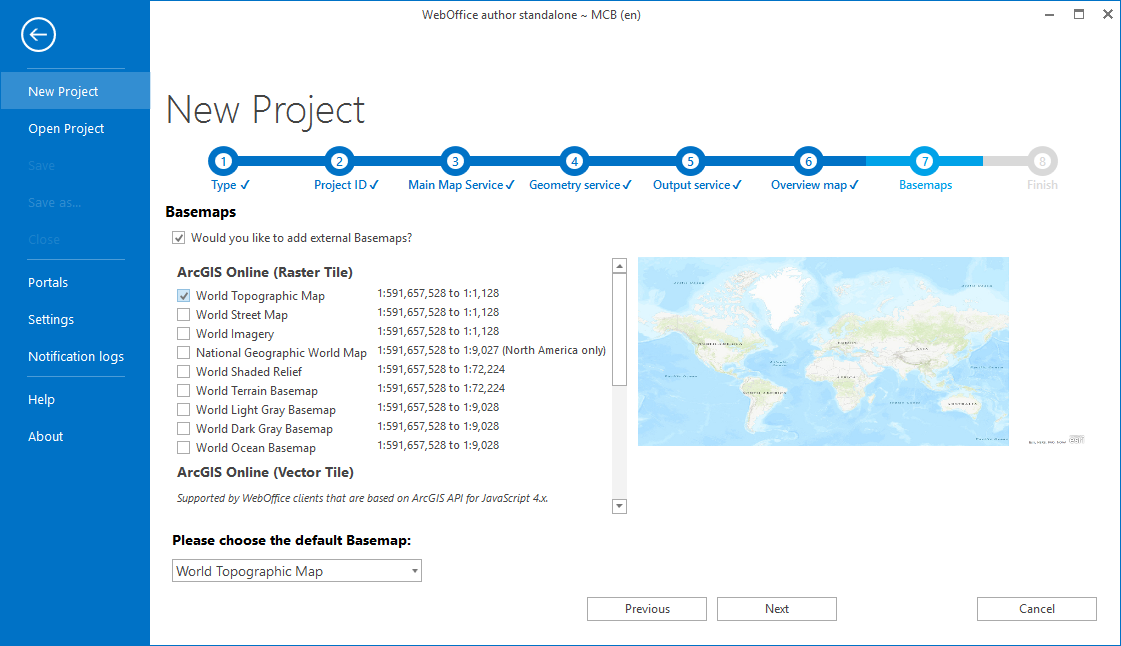
Task: Toggle the external Basemaps option
Action: point(178,238)
